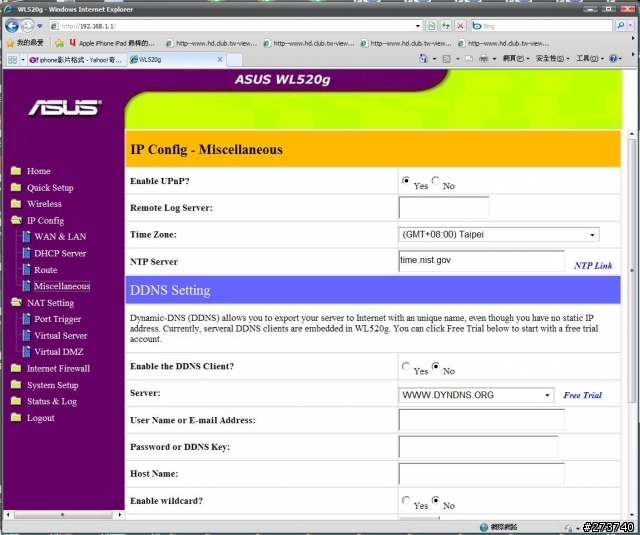This screenshot has width=640, height=535.
Task: Click the Remote Log Server input field
Action: [444, 208]
